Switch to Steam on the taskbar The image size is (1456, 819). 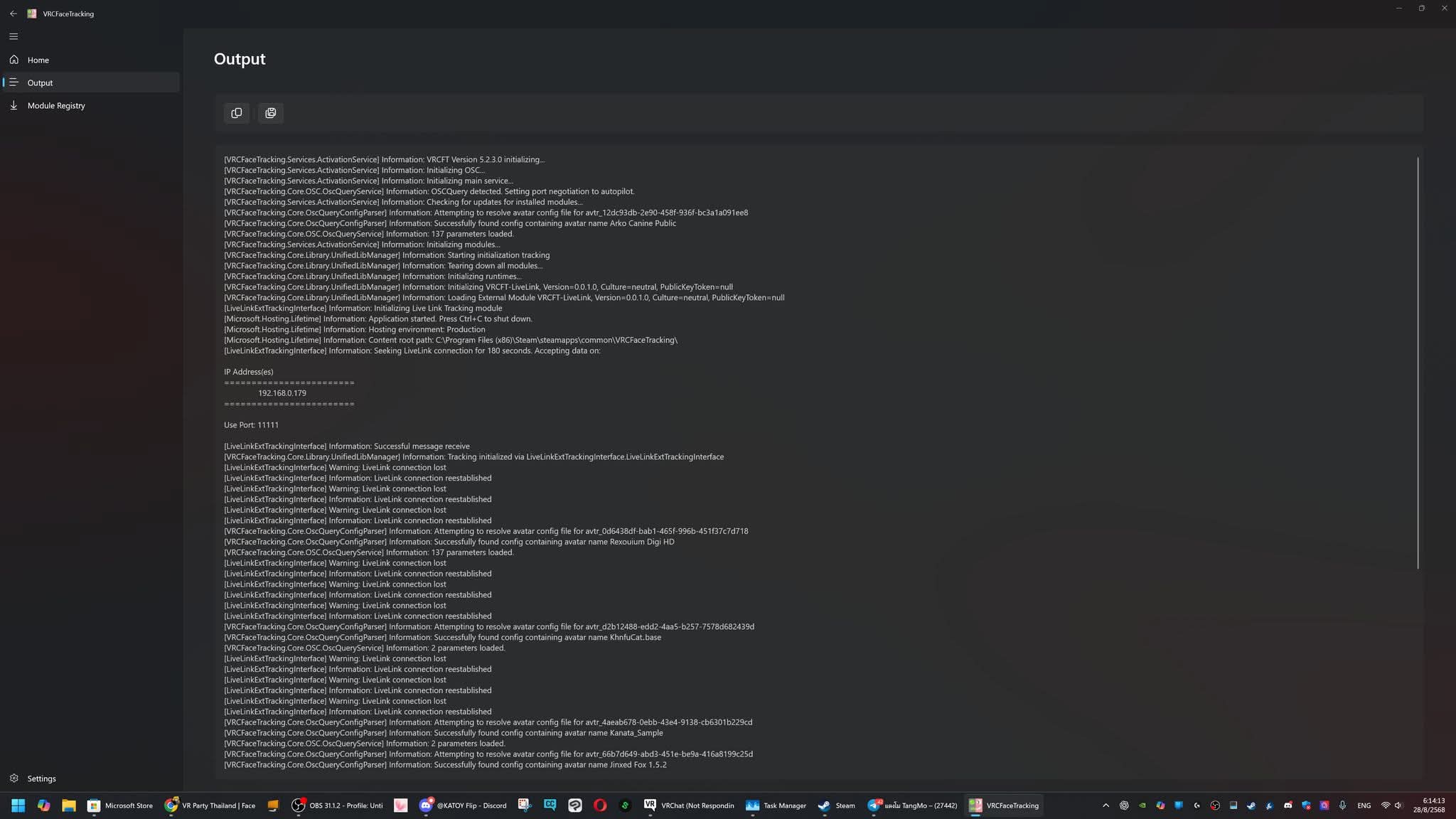pos(837,805)
